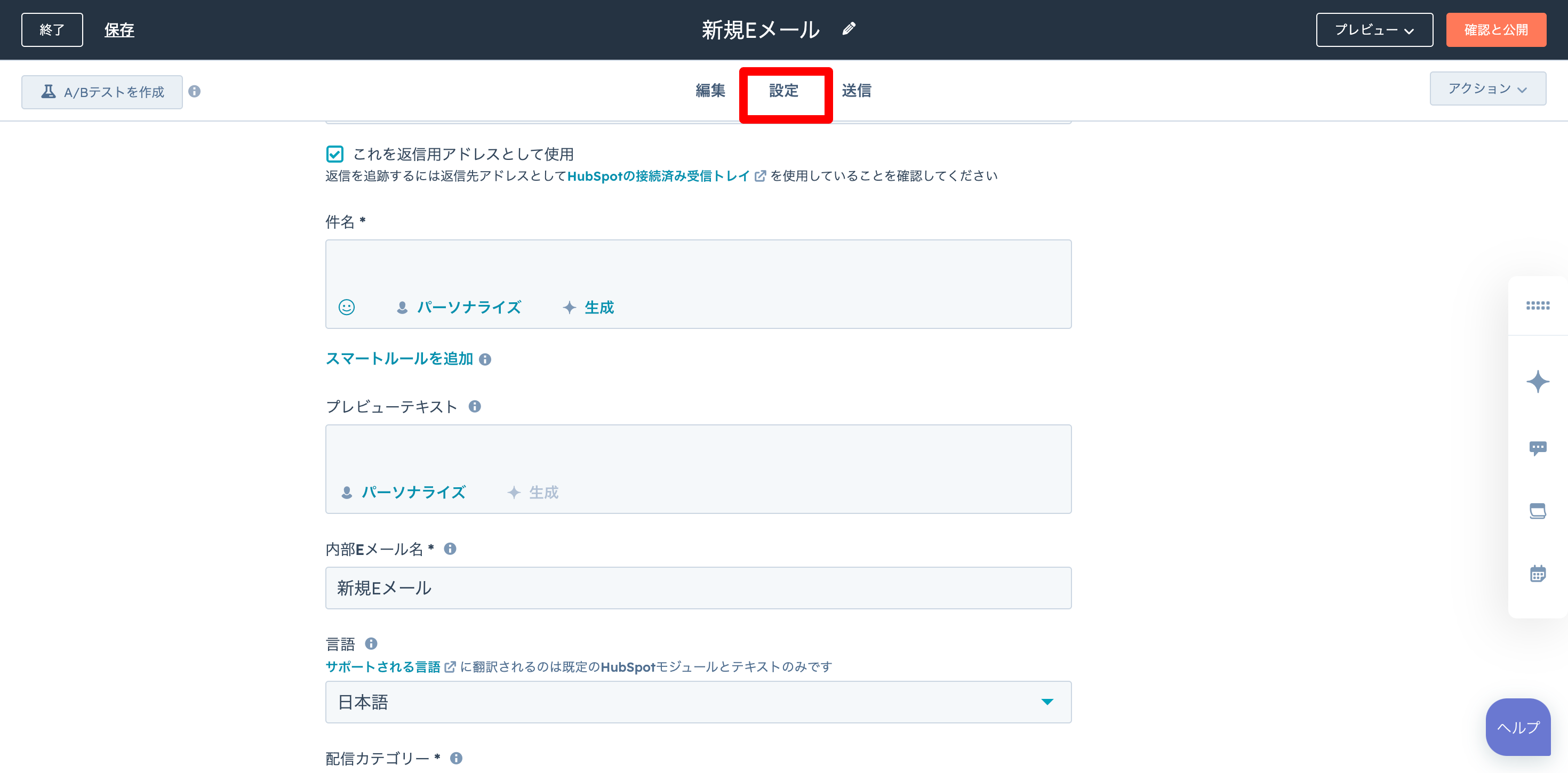Click A/Bテストを作成 button
This screenshot has width=1568, height=773.
[102, 92]
